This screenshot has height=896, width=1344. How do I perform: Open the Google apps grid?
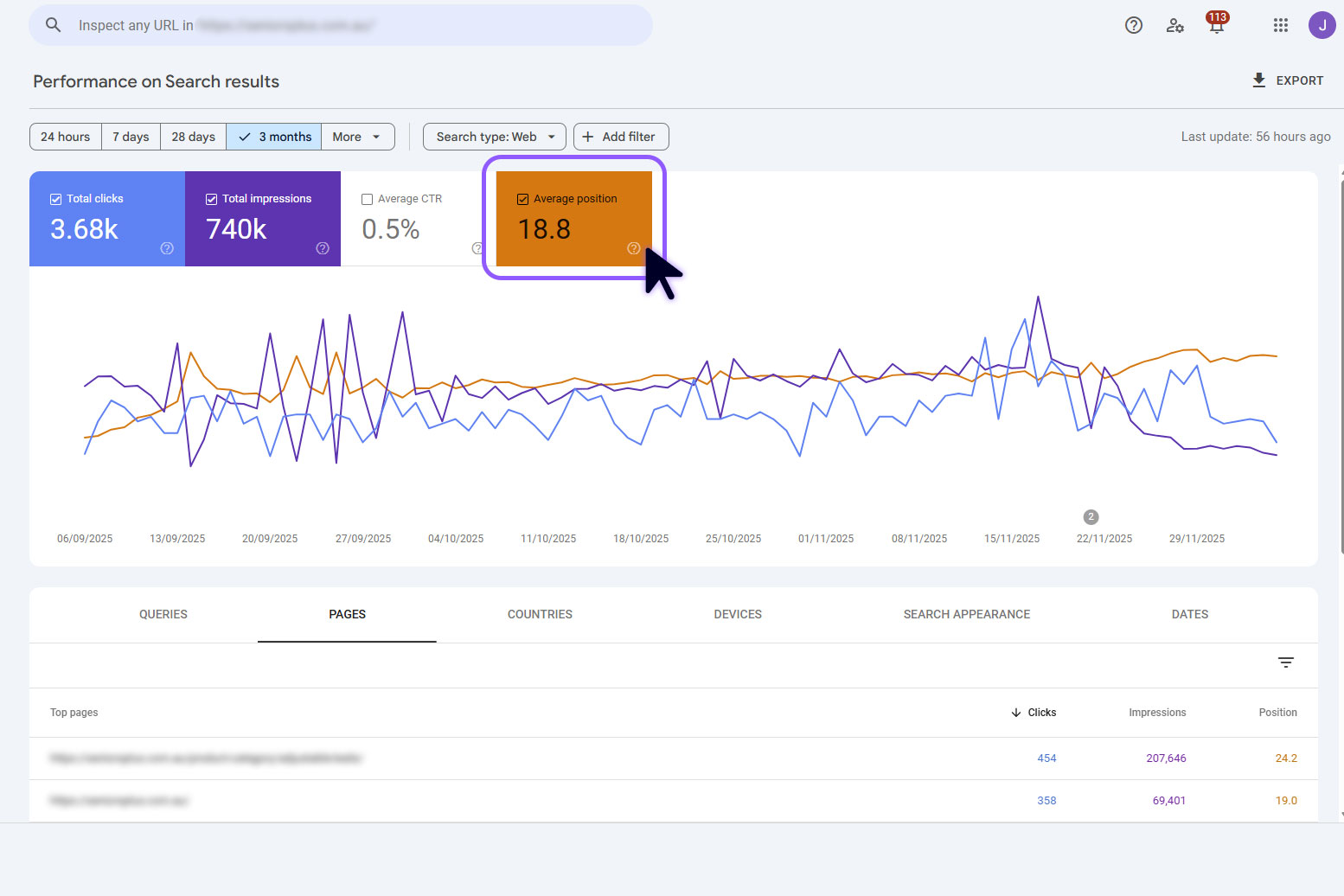1280,25
